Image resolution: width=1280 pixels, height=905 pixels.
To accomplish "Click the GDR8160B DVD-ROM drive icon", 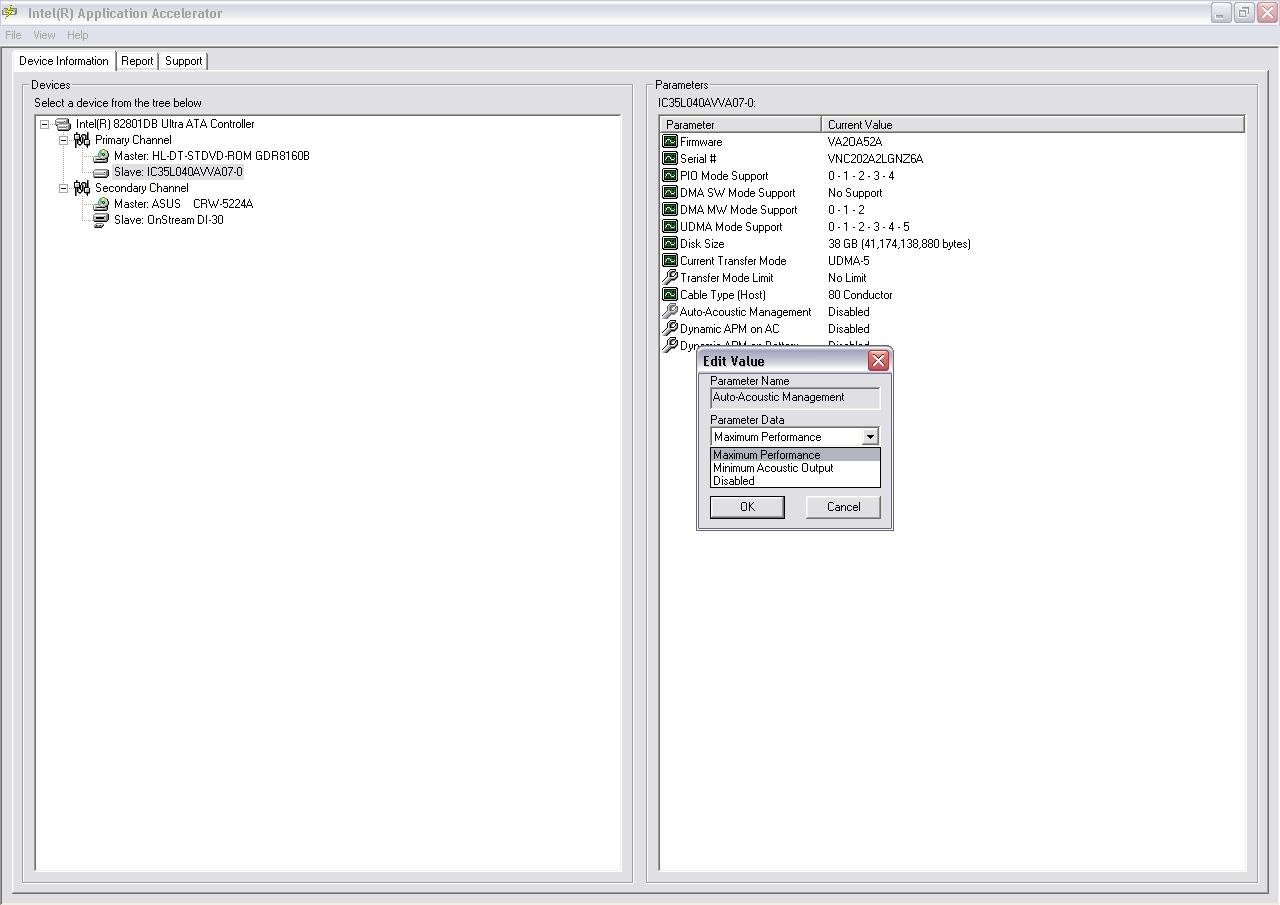I will (101, 156).
